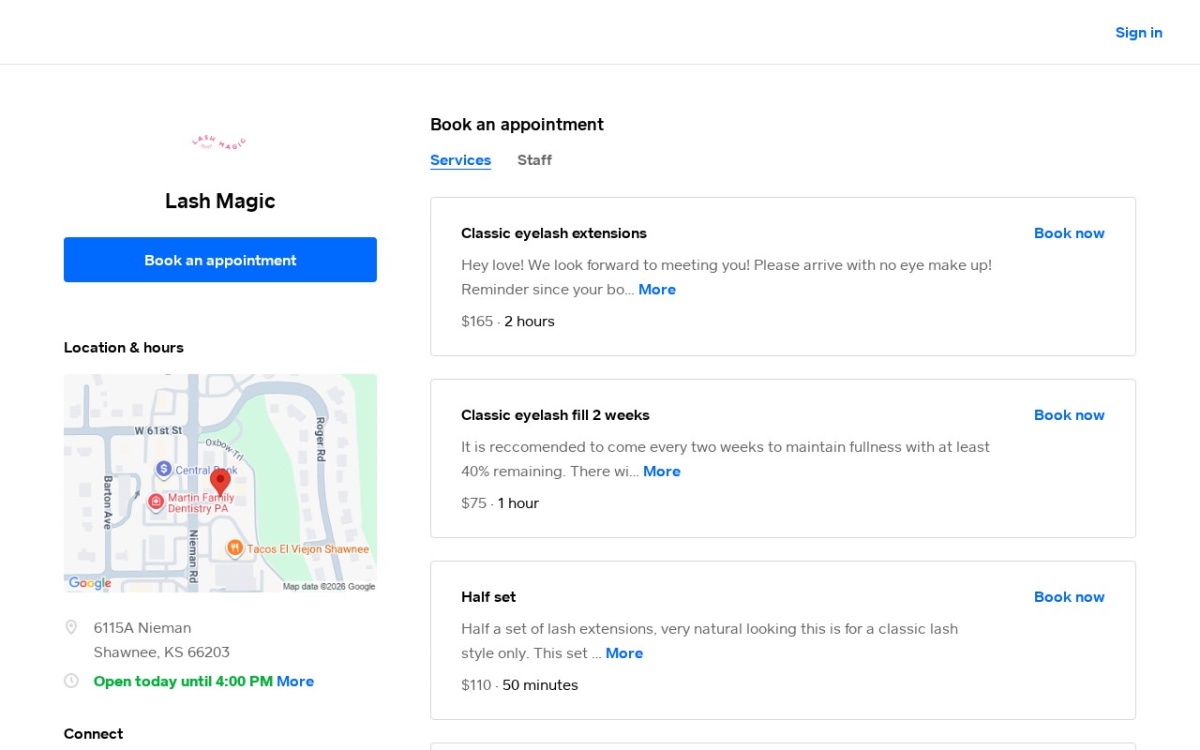The image size is (1200, 750).
Task: Click the Half set service title
Action: (488, 597)
